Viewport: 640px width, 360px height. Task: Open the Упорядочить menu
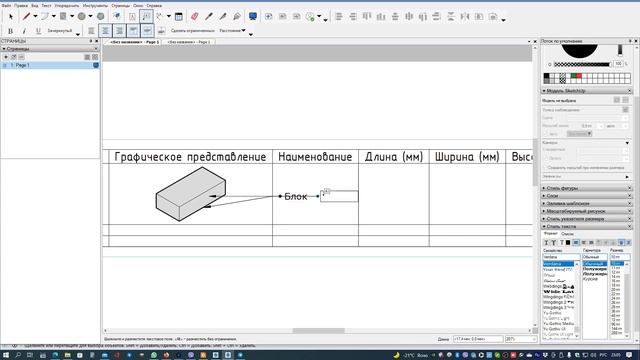[67, 6]
